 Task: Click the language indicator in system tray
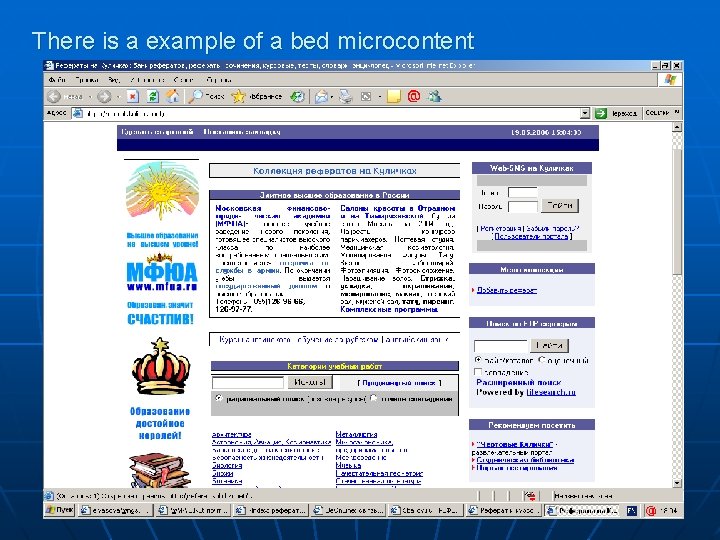point(632,511)
